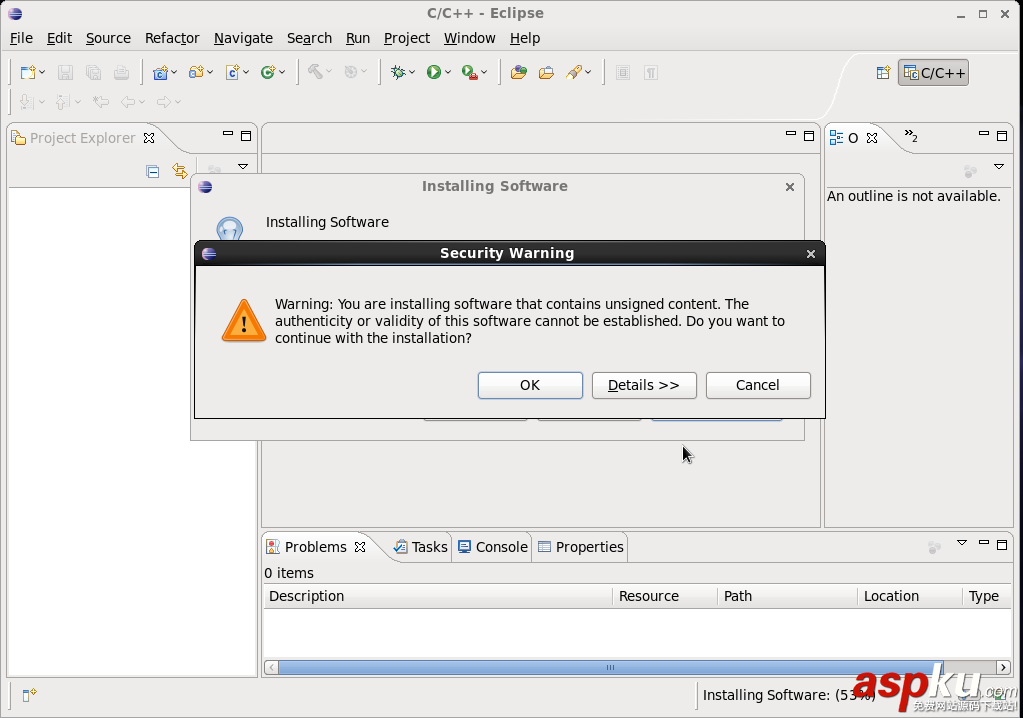Viewport: 1023px width, 718px height.
Task: Click the Search flashlight icon
Action: [574, 72]
